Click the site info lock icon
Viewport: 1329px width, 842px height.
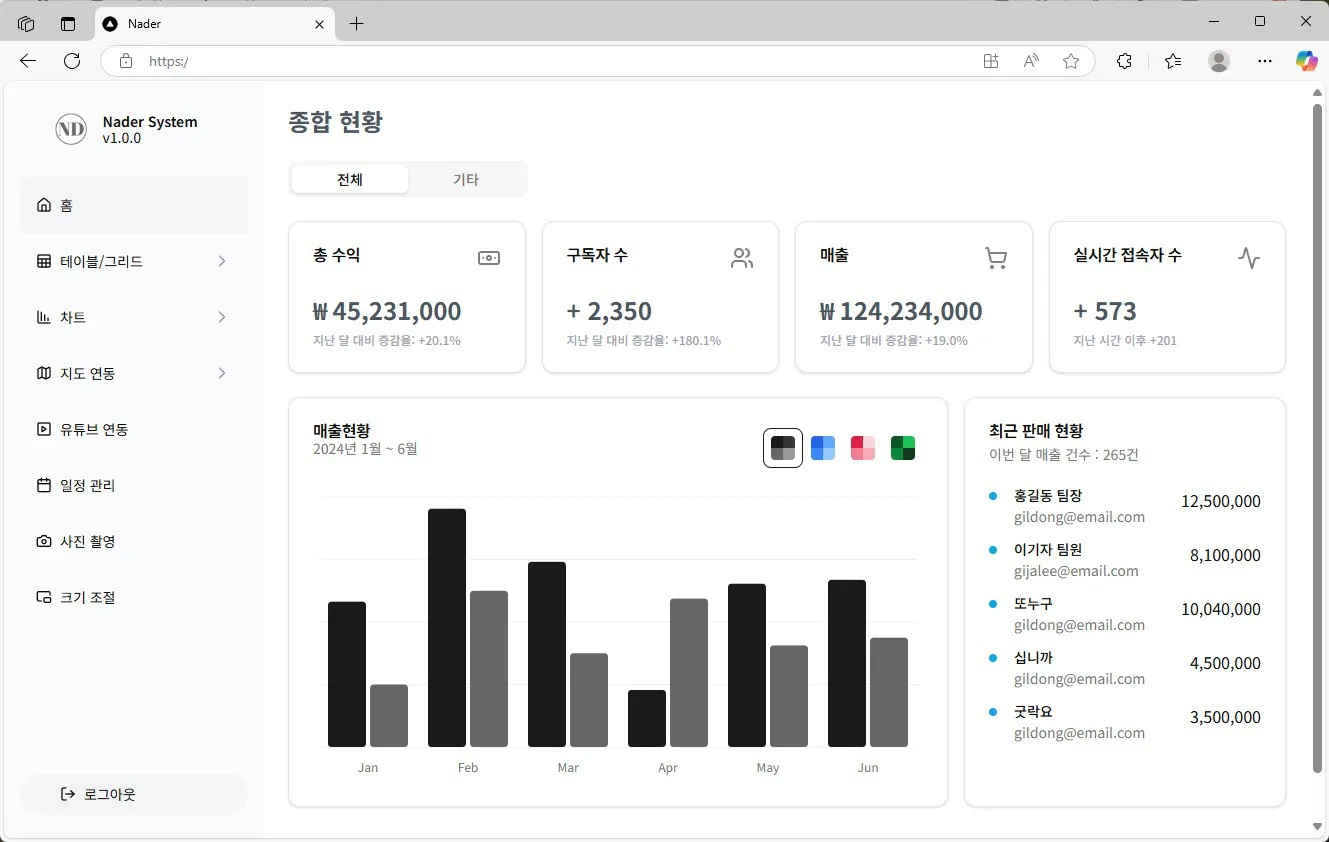[126, 61]
